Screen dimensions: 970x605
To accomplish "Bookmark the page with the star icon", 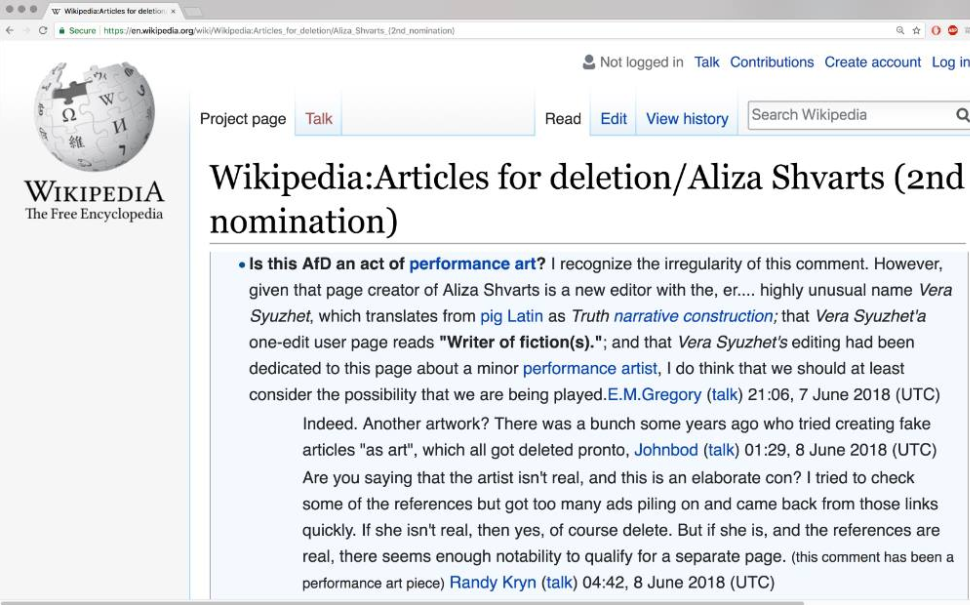I will (917, 30).
